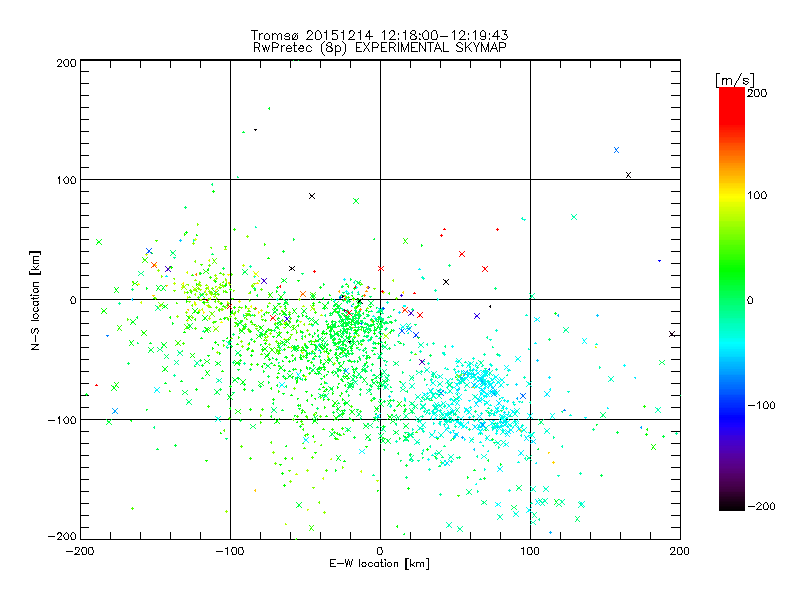Click the y-axis tick label '-100'
This screenshot has width=800, height=600.
point(62,420)
